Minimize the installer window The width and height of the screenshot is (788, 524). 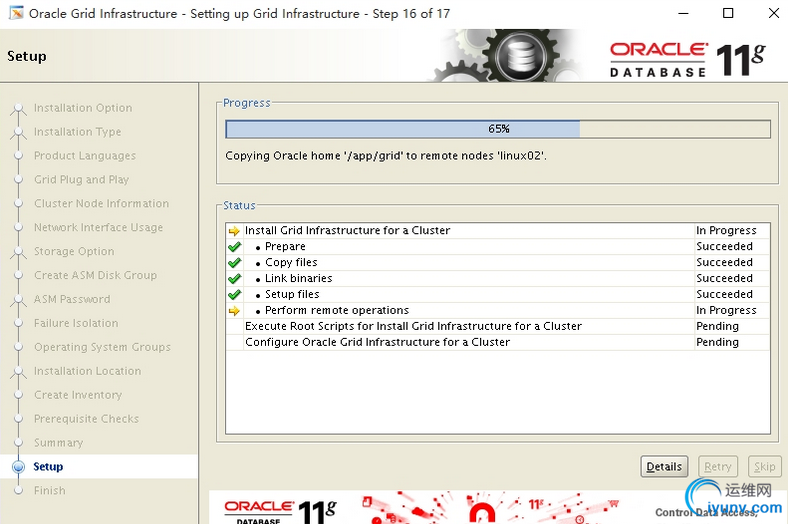pos(683,13)
